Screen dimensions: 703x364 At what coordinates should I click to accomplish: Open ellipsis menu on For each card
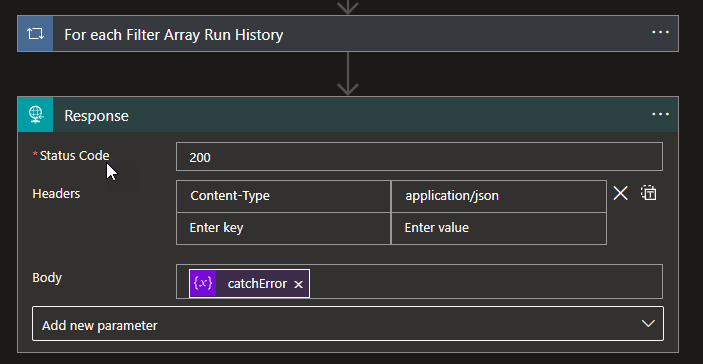(x=660, y=33)
